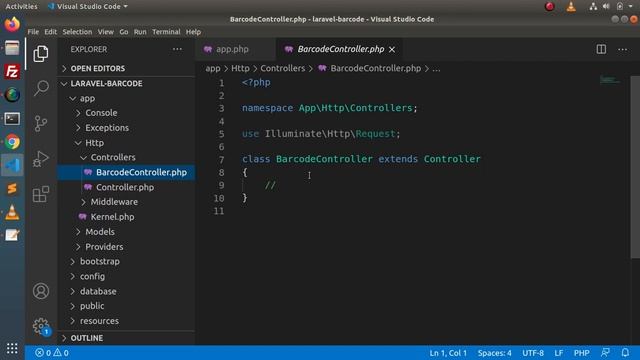Open editor more actions ellipsis
This screenshot has width=640, height=360.
point(622,49)
